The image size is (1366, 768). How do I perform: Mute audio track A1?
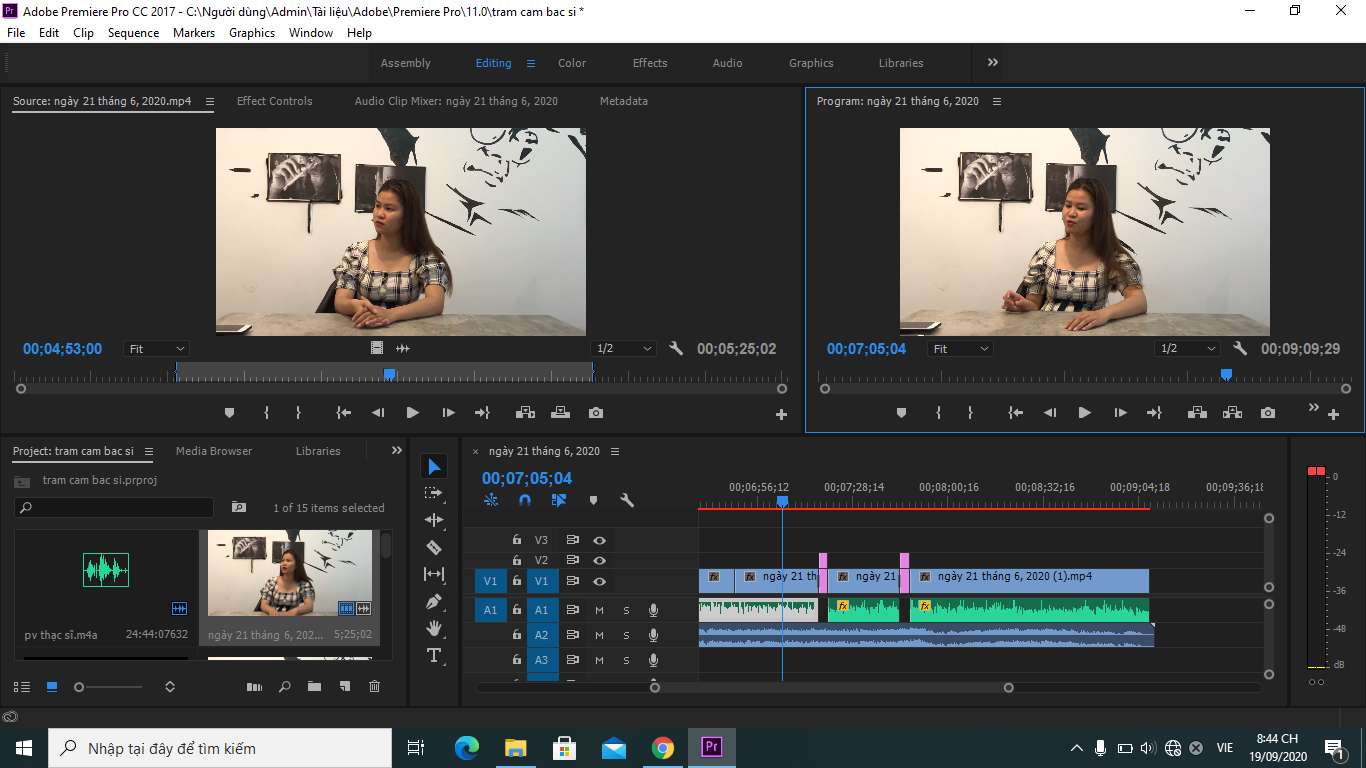click(x=599, y=609)
